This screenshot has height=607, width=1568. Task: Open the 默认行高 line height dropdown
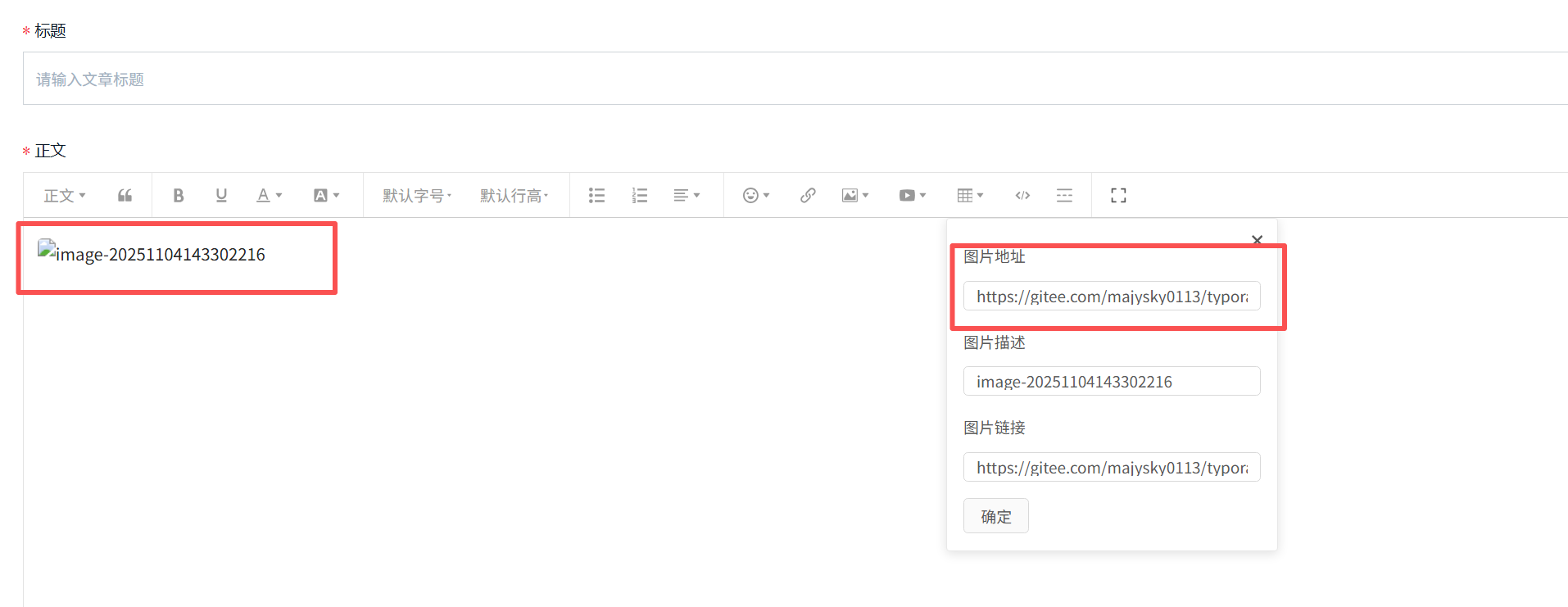coord(514,196)
